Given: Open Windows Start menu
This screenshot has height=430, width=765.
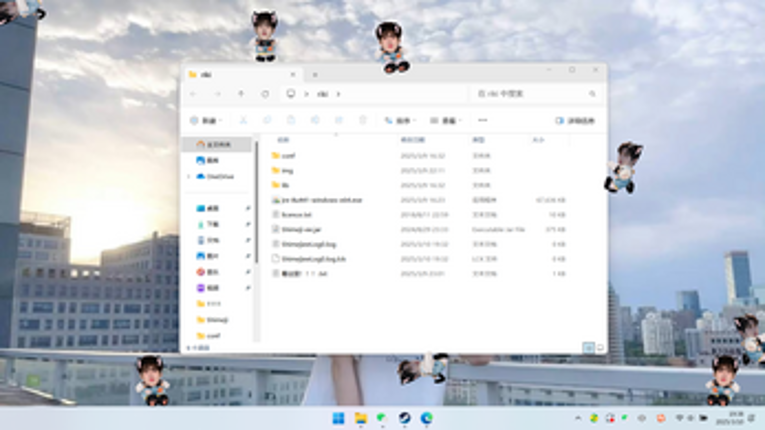Looking at the screenshot, I should click(x=338, y=418).
